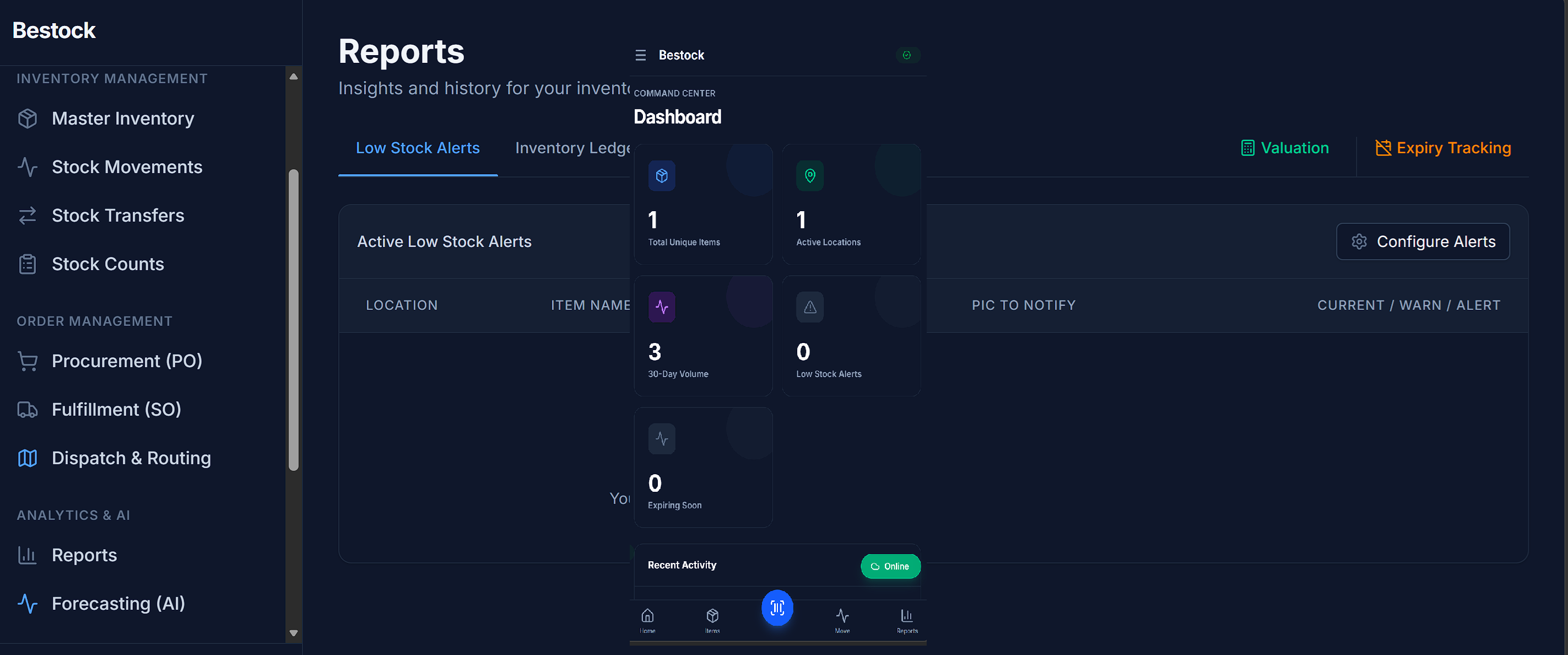Click the Bestock logo in the sidebar
Screen dimensions: 1568x655
coord(54,30)
